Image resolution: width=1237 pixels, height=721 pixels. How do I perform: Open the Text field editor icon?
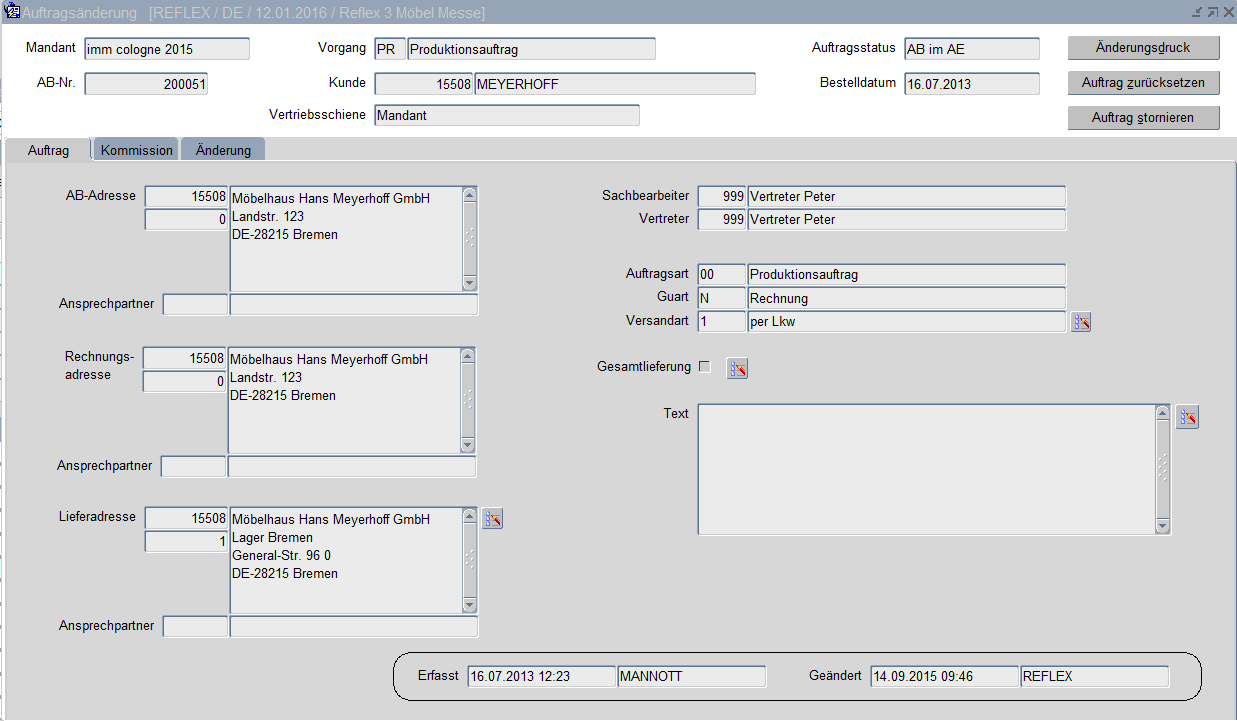(x=1187, y=418)
